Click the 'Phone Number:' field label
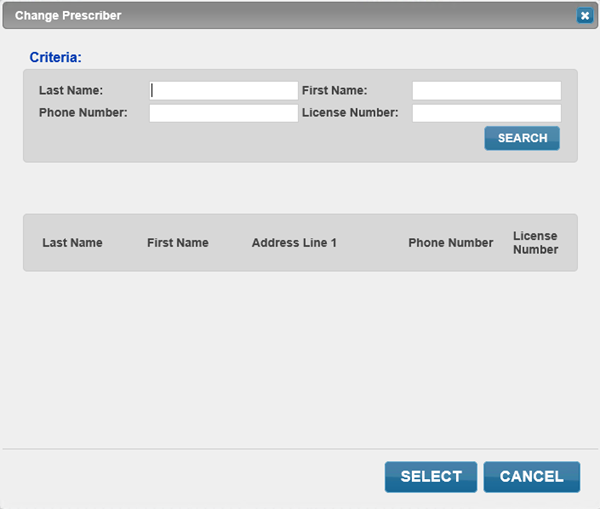 (83, 113)
